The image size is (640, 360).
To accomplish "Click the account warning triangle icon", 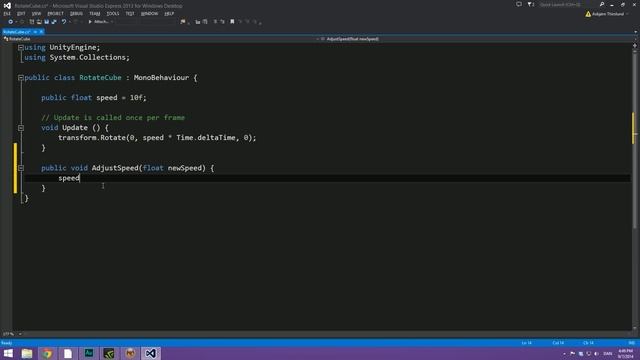I will click(588, 14).
